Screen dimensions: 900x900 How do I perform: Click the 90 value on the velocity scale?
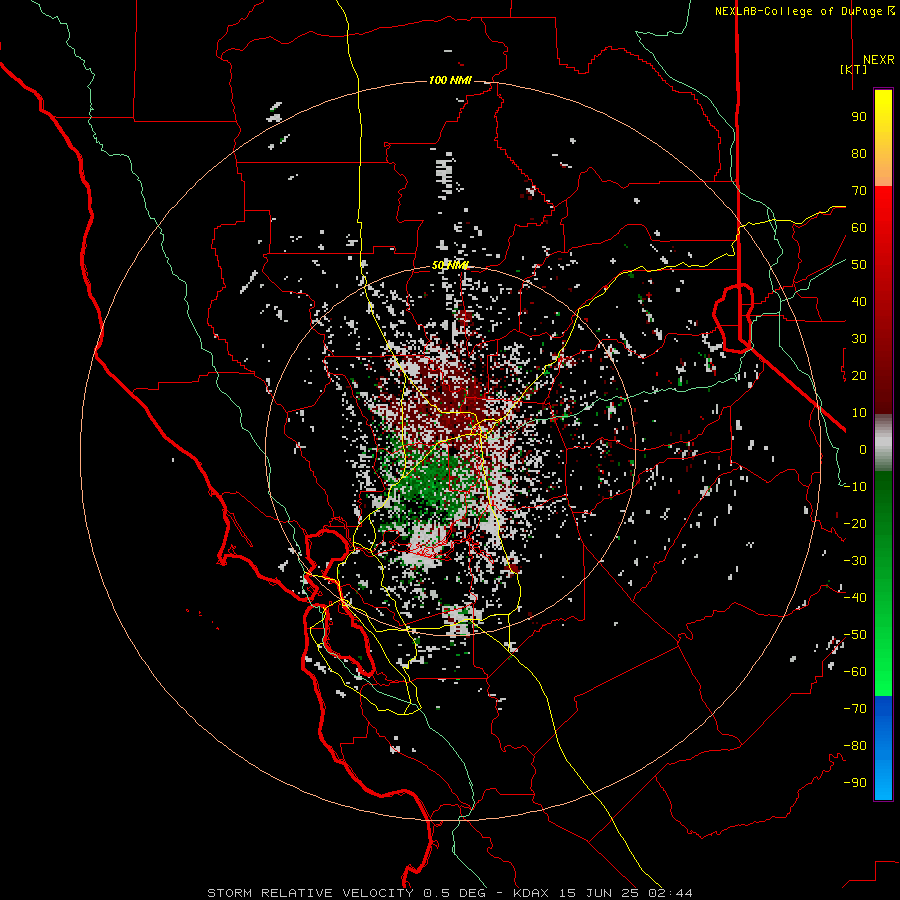[859, 117]
